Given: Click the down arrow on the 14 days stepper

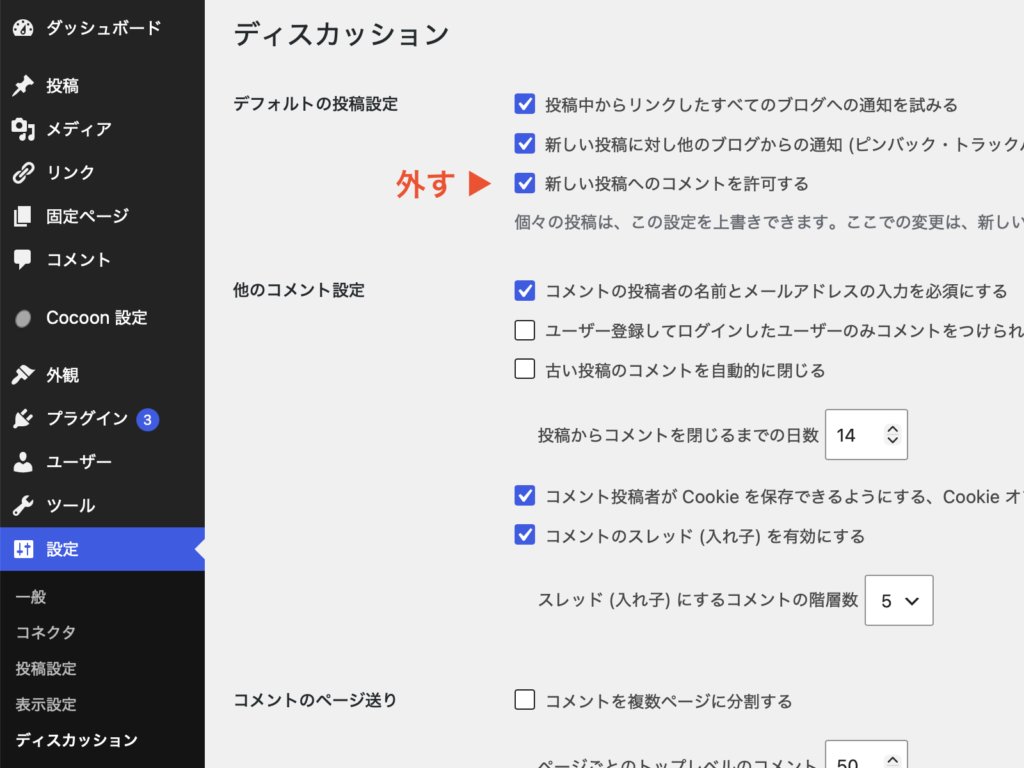Looking at the screenshot, I should click(x=893, y=440).
